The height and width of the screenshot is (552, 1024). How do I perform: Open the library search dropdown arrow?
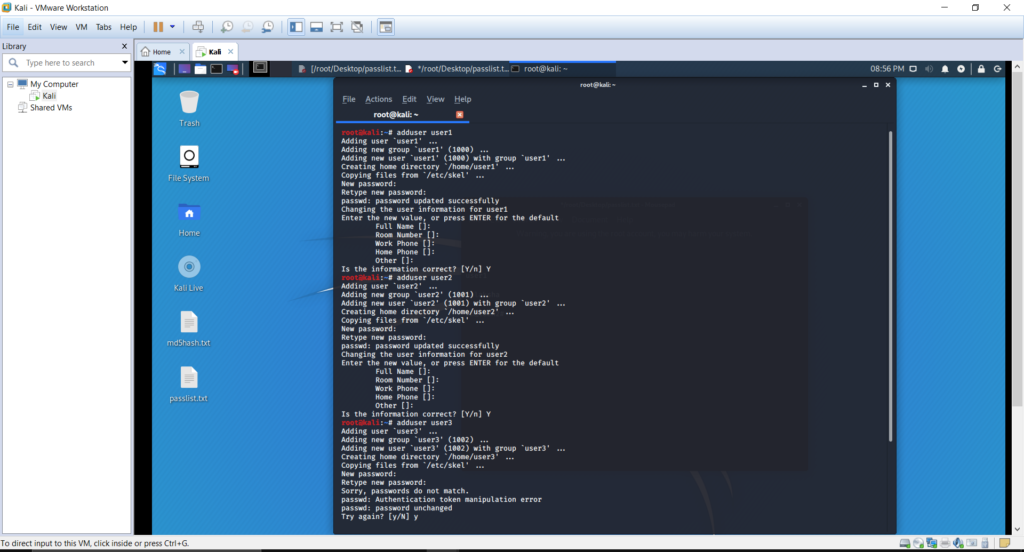pos(125,63)
